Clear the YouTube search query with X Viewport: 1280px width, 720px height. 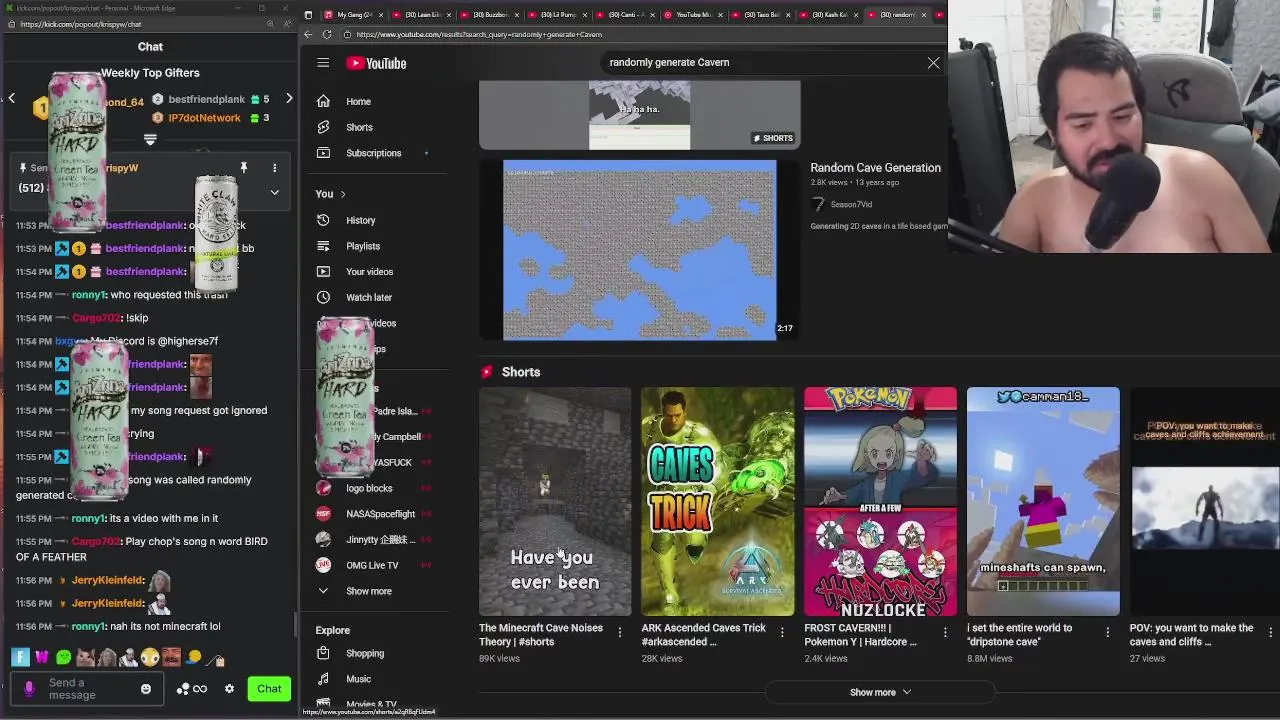[933, 63]
